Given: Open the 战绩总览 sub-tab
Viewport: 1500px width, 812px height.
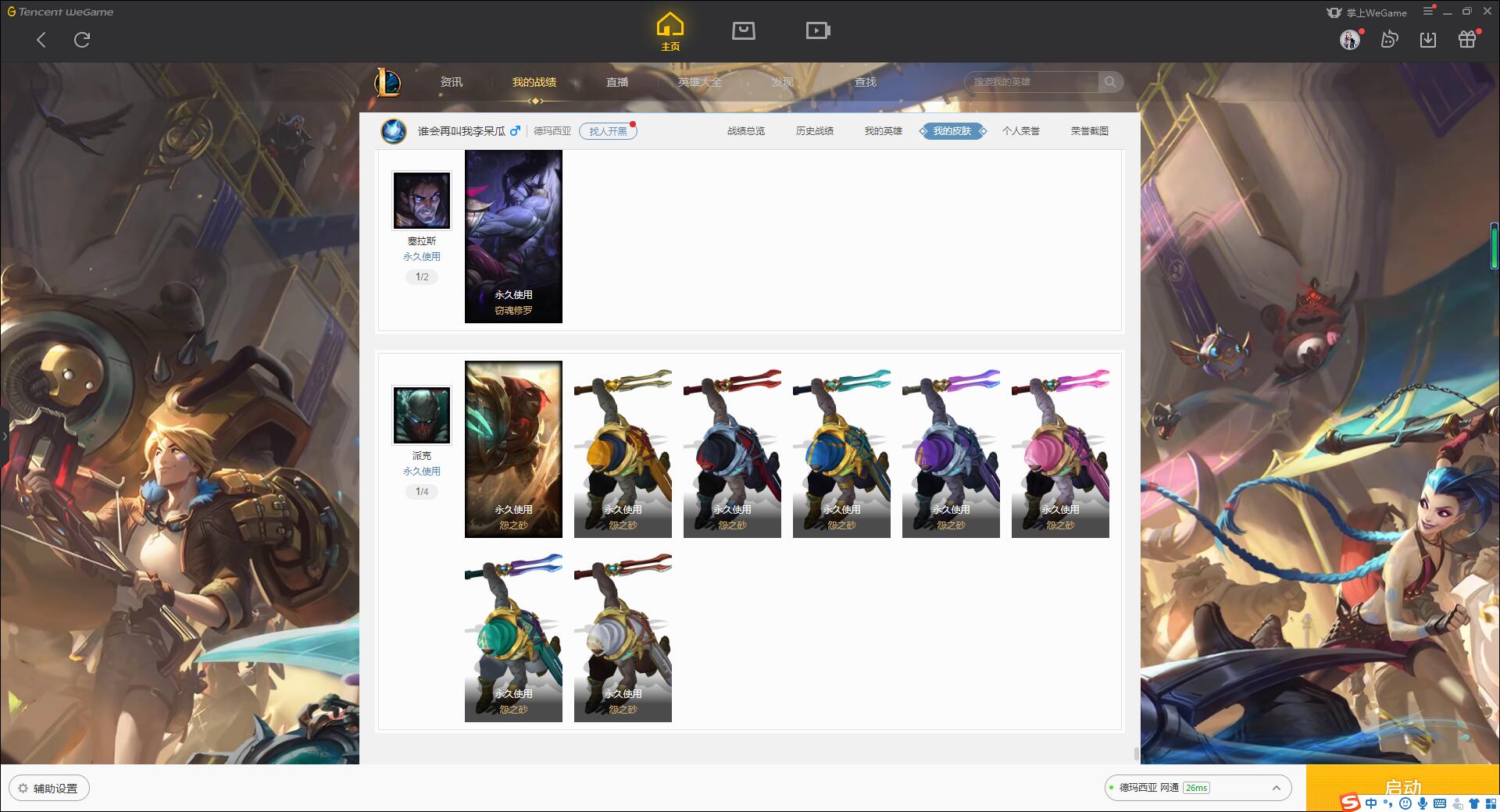Looking at the screenshot, I should [746, 131].
